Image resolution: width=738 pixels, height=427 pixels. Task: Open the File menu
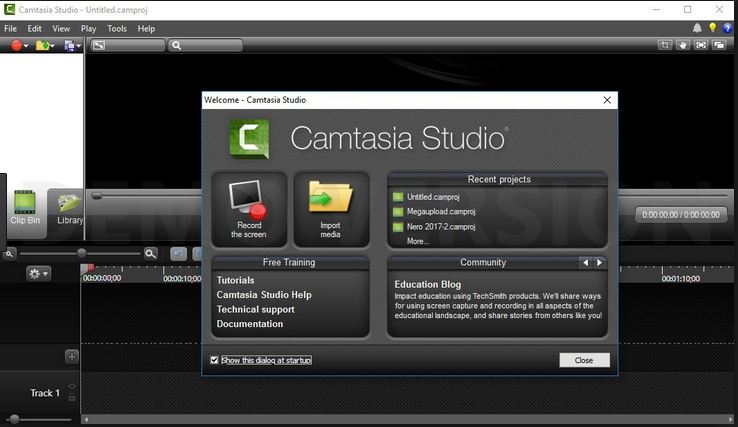[10, 29]
